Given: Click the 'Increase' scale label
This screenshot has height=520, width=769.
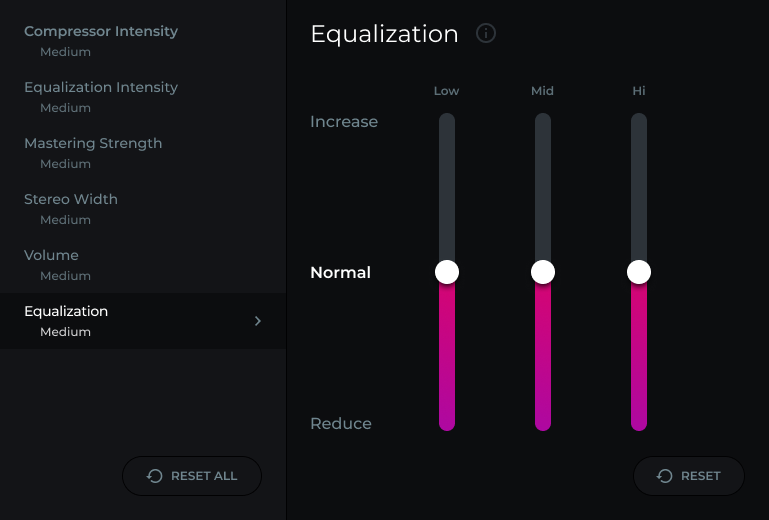Looking at the screenshot, I should click(344, 122).
